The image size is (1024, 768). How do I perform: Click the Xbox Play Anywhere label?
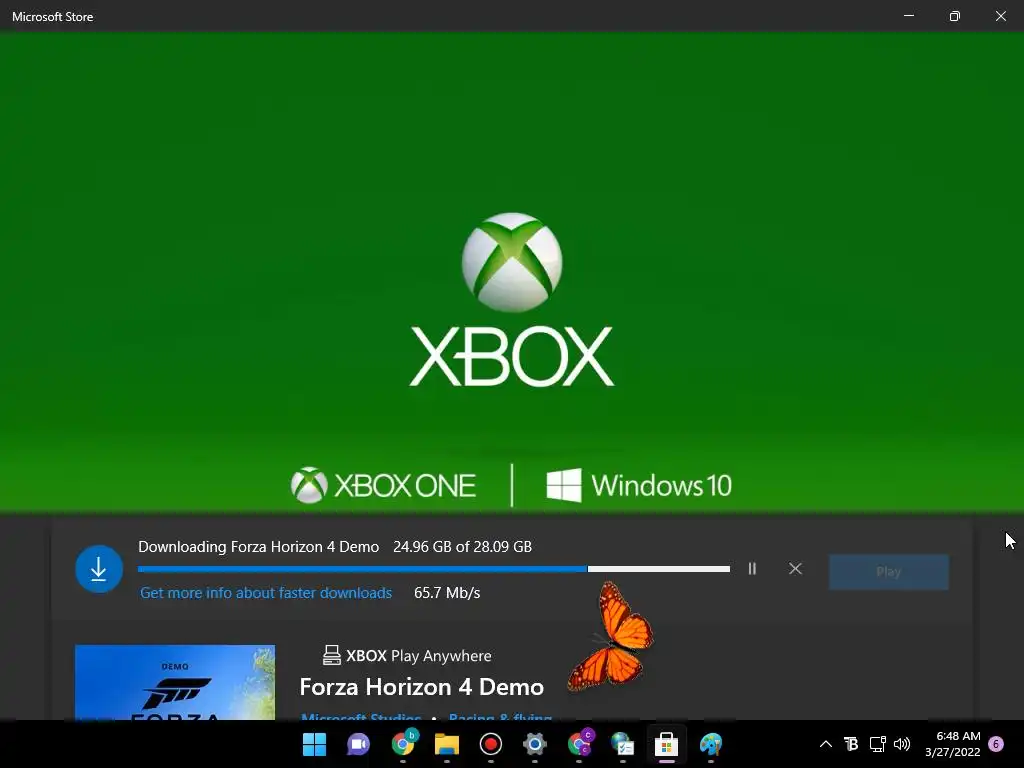(x=407, y=656)
